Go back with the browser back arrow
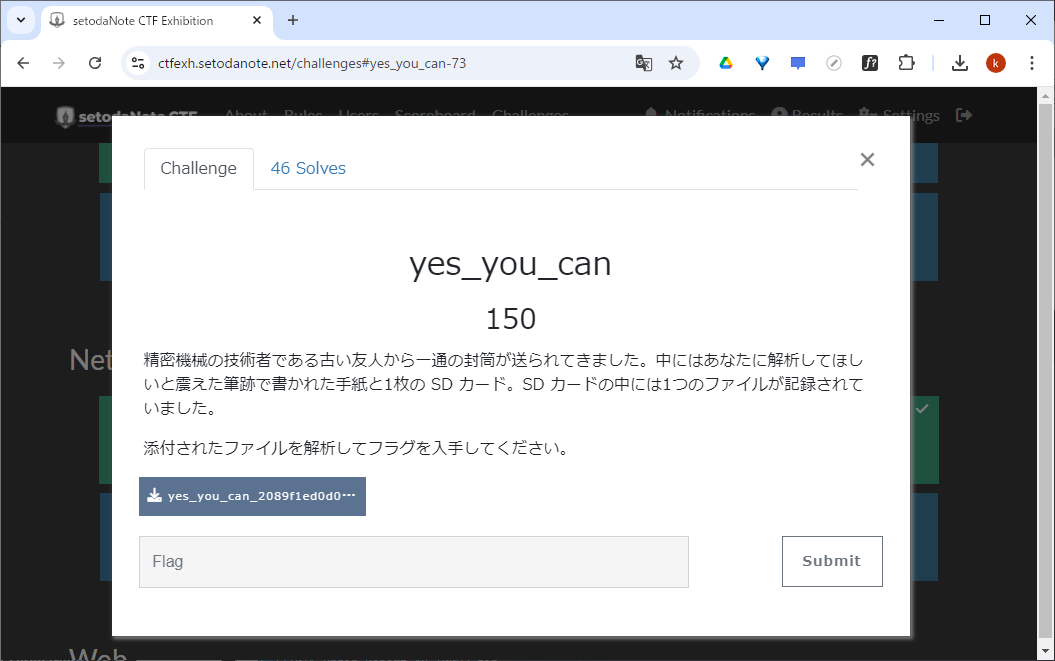 pyautogui.click(x=24, y=63)
